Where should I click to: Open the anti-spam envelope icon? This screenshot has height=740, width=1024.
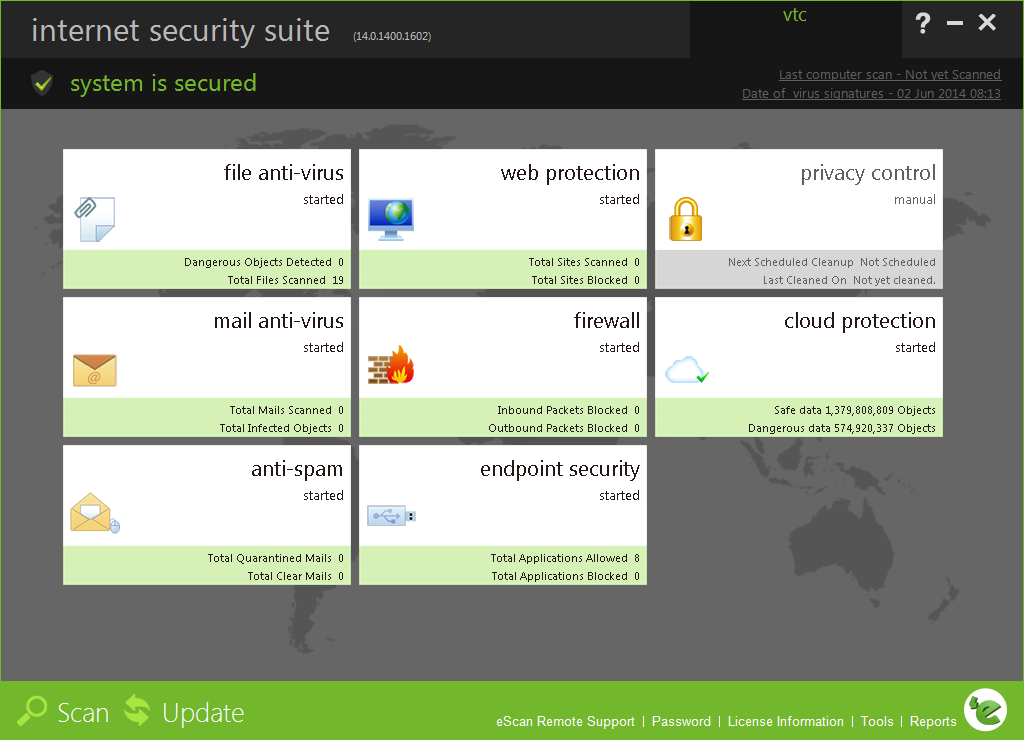click(x=94, y=514)
